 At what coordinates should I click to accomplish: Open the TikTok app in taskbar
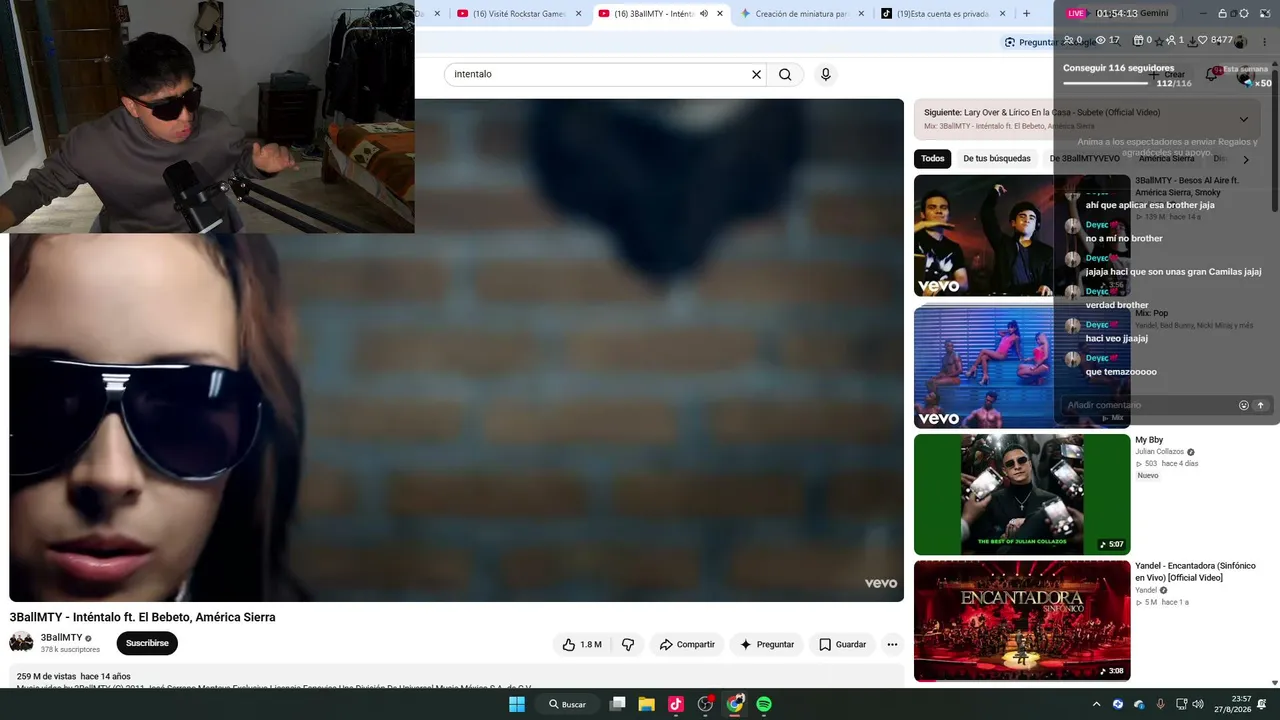[x=676, y=704]
